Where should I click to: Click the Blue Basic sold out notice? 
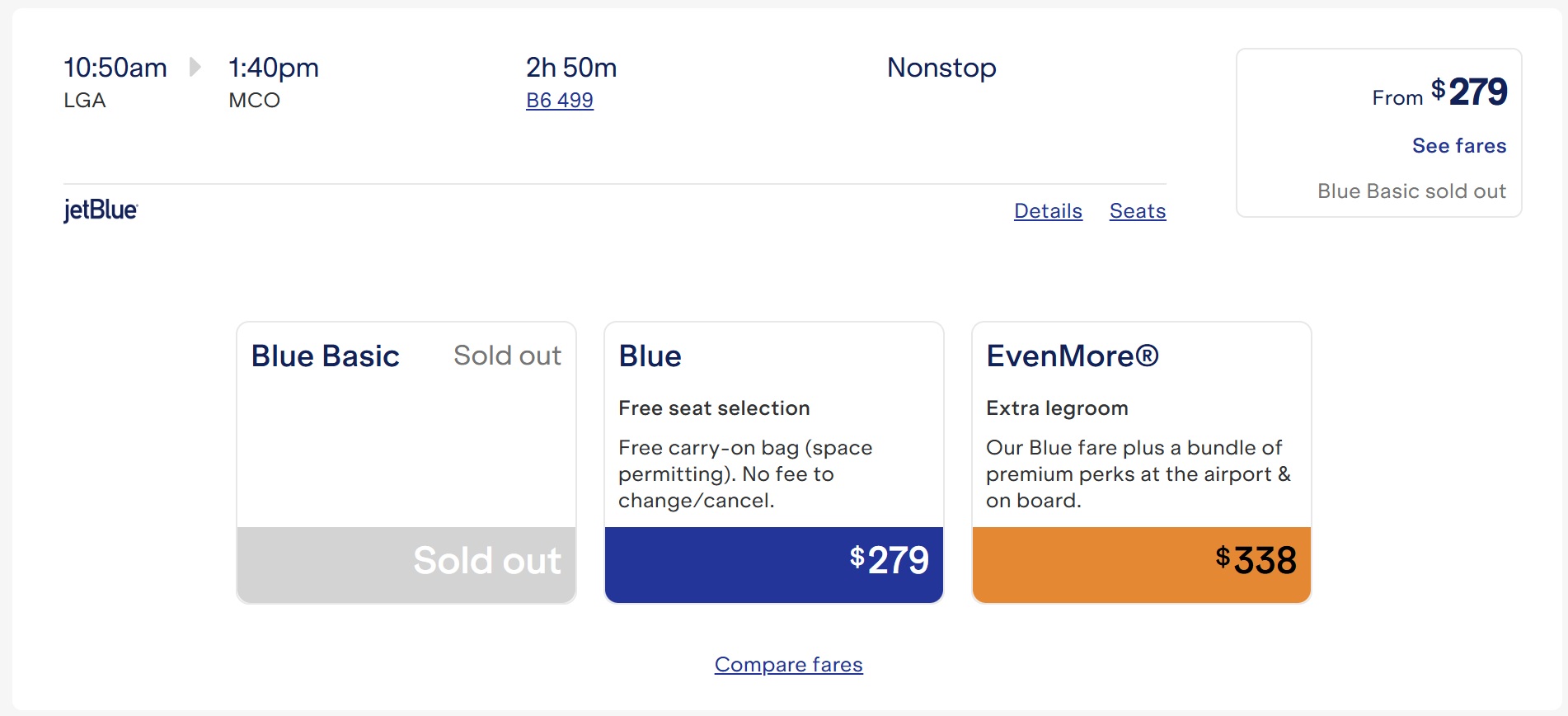(1411, 191)
